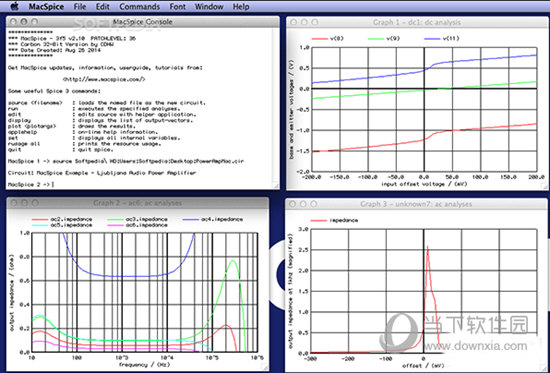Click the 'source <filename>' command line

107,103
